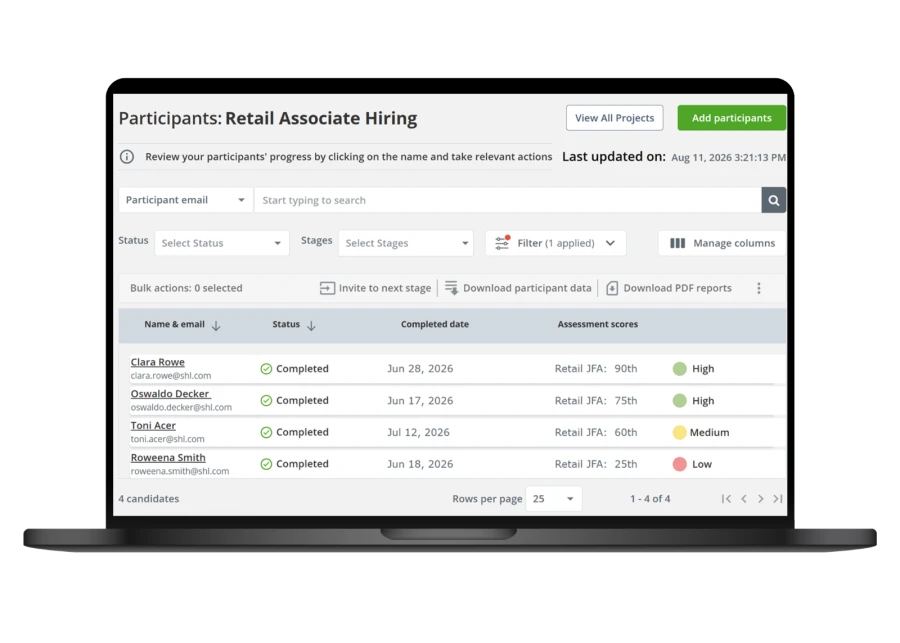This screenshot has height=643, width=900.
Task: Click the Invite to next stage arrow icon
Action: pos(327,288)
